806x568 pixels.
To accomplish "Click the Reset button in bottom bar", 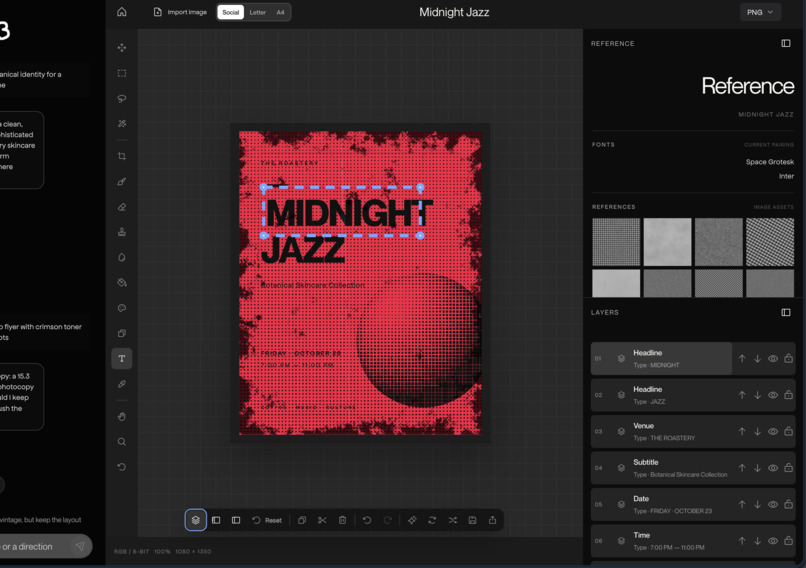I will [267, 520].
